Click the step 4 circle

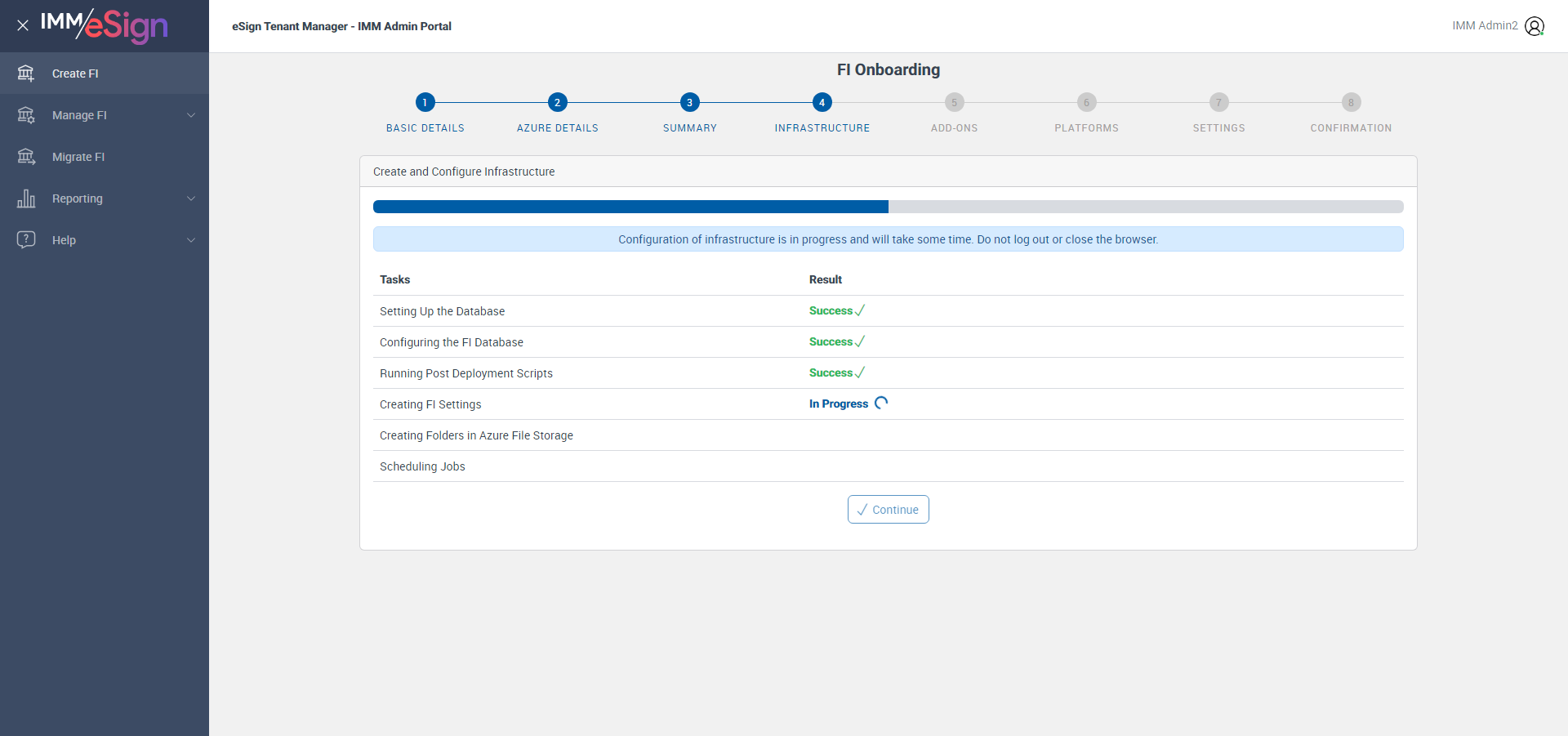click(822, 102)
